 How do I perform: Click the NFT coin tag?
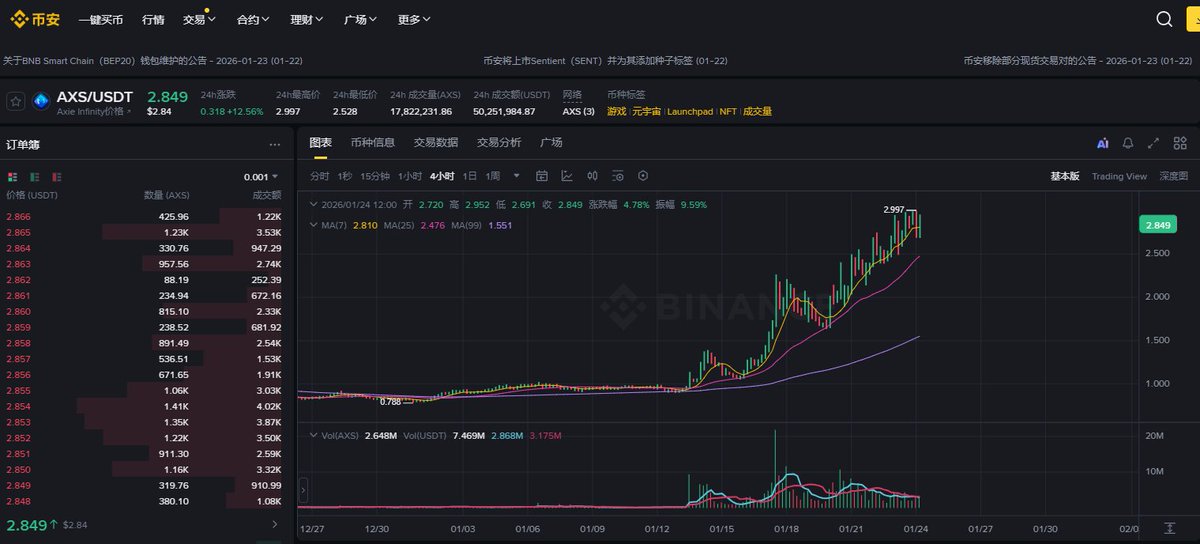(728, 111)
